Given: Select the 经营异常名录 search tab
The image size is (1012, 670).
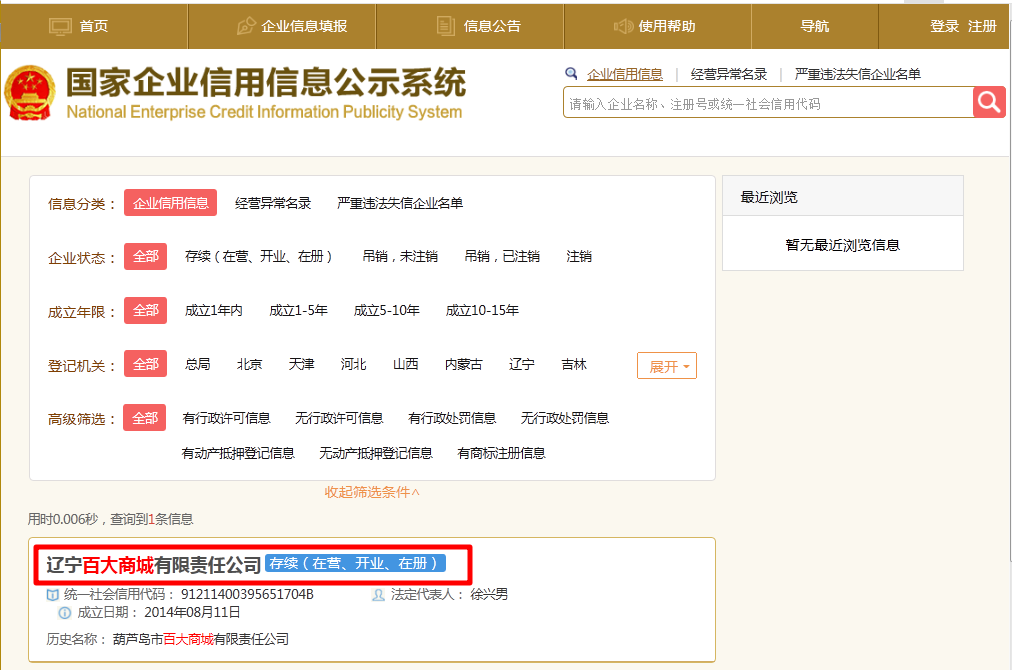Looking at the screenshot, I should click(x=729, y=74).
